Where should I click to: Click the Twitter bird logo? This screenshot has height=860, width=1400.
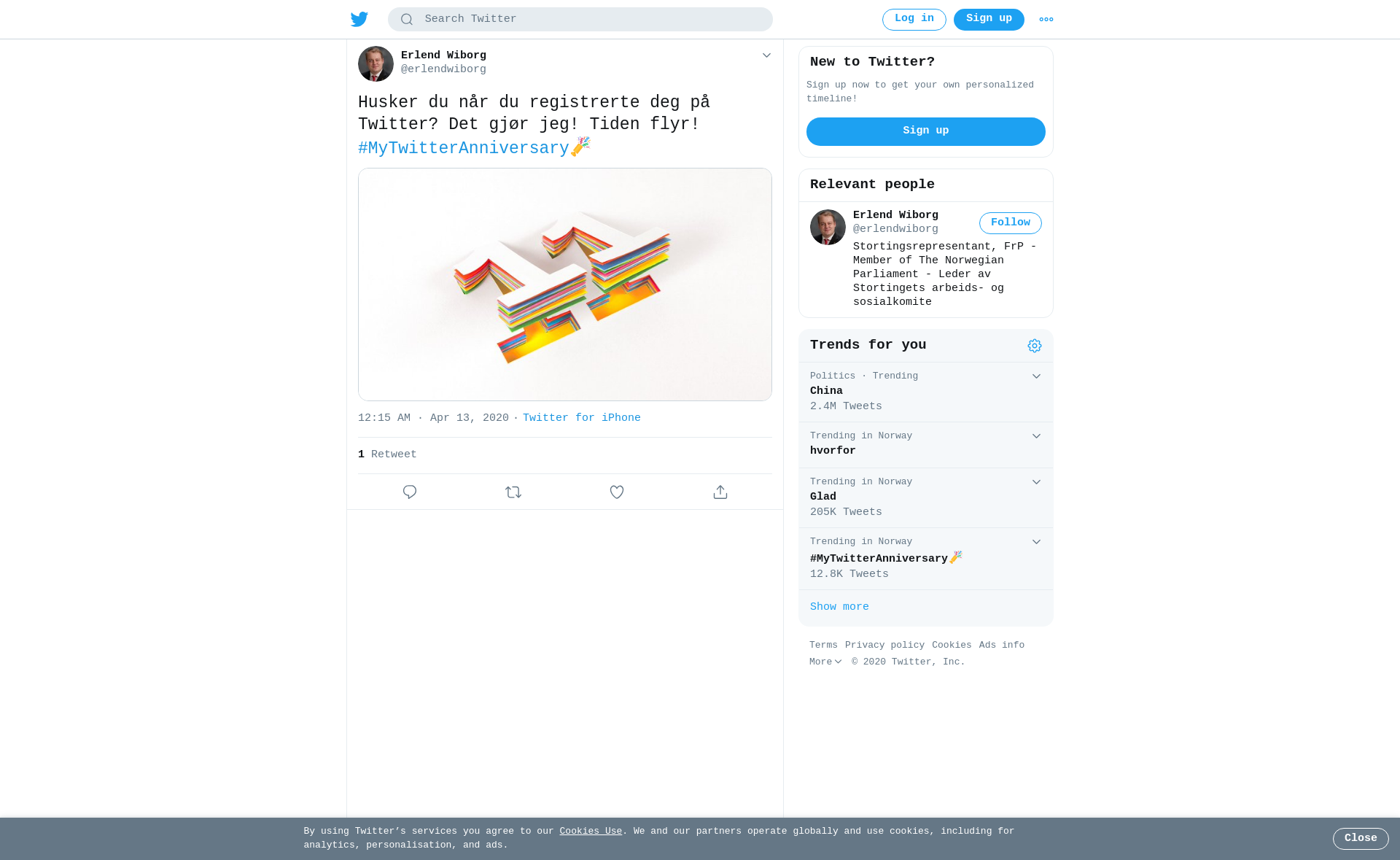(x=359, y=19)
